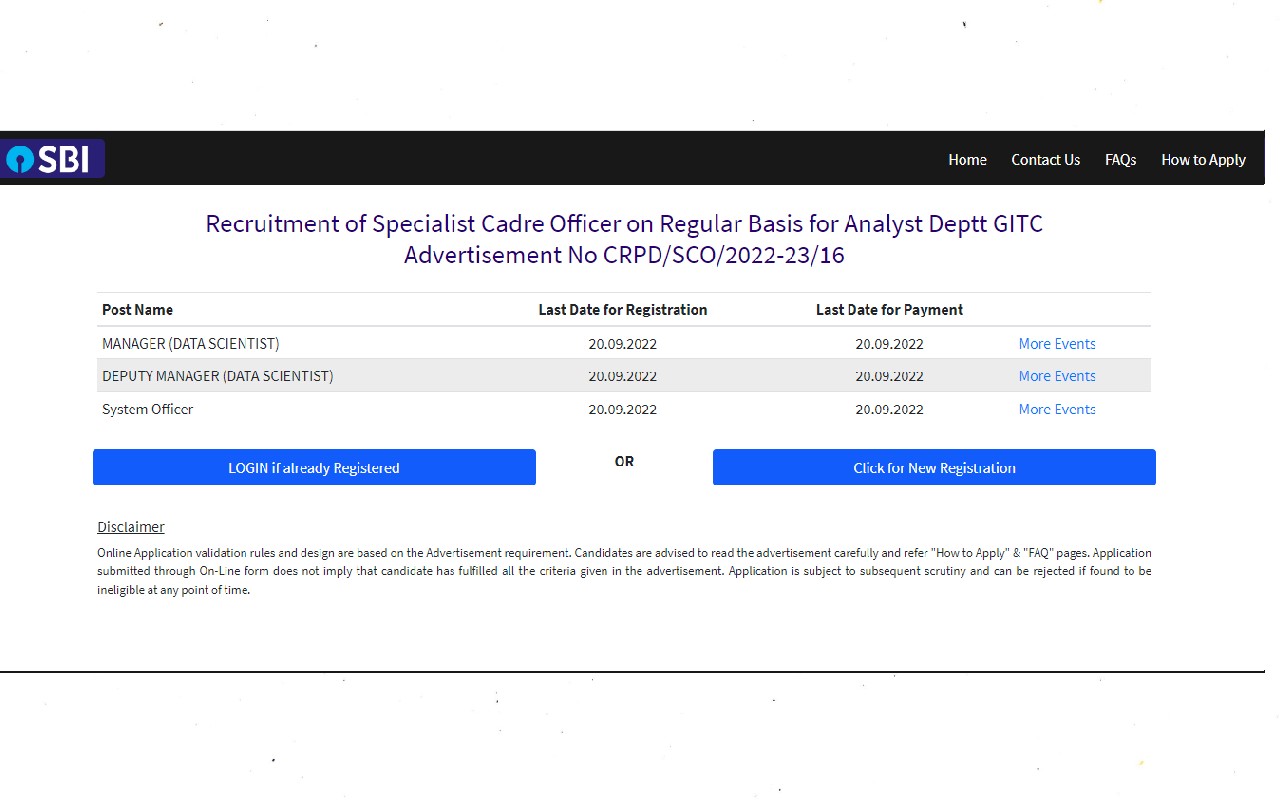This screenshot has width=1280, height=800.
Task: Click the SBI logo in header
Action: tap(53, 159)
